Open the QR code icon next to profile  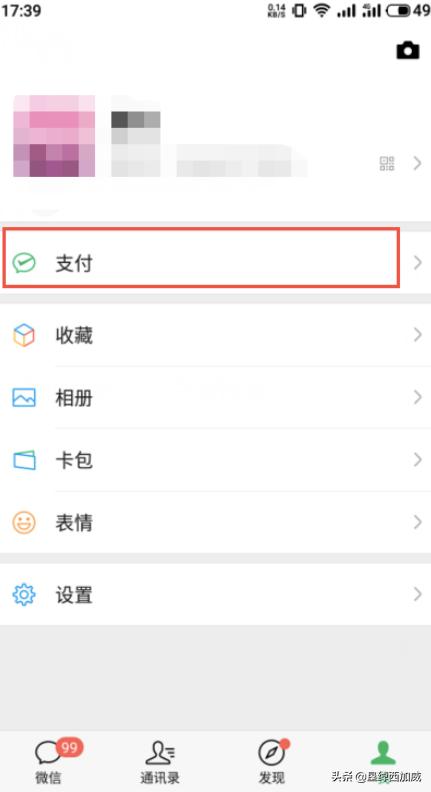pyautogui.click(x=387, y=164)
